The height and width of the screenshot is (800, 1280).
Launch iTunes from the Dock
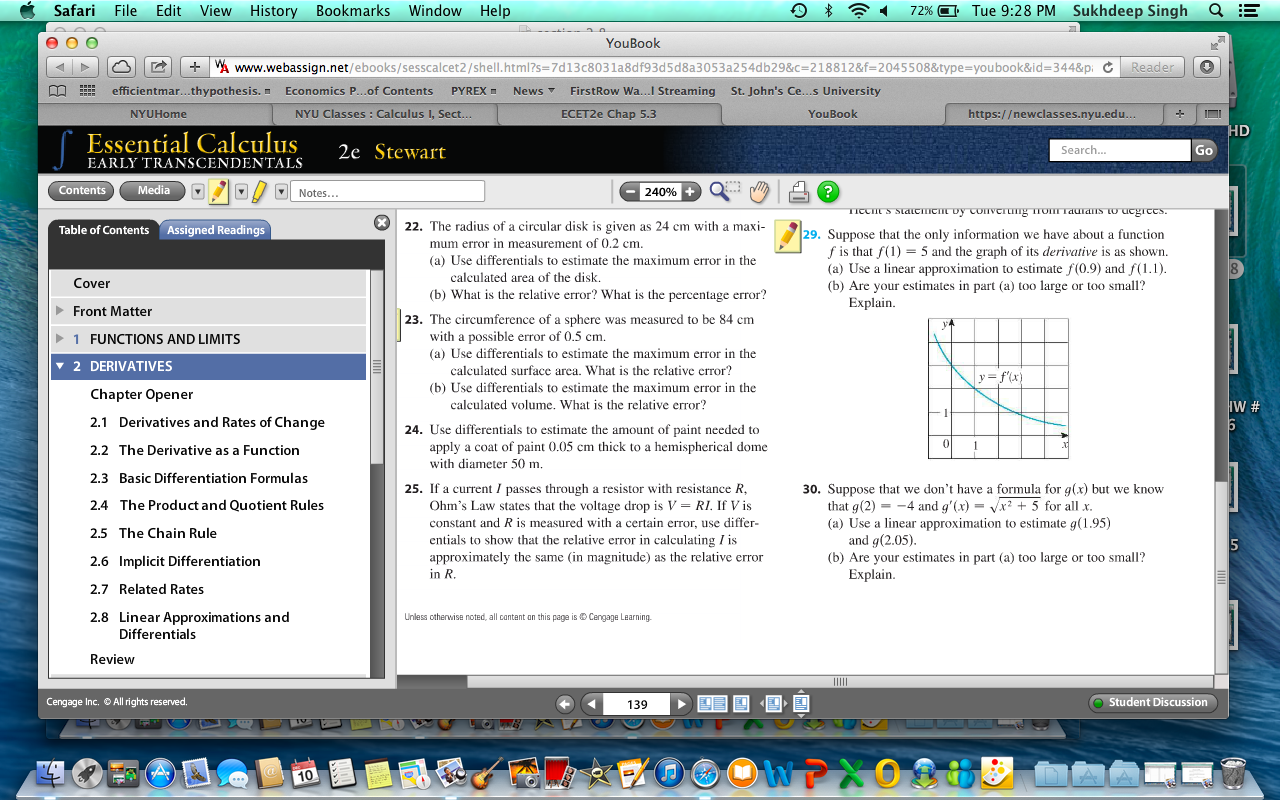[x=669, y=773]
